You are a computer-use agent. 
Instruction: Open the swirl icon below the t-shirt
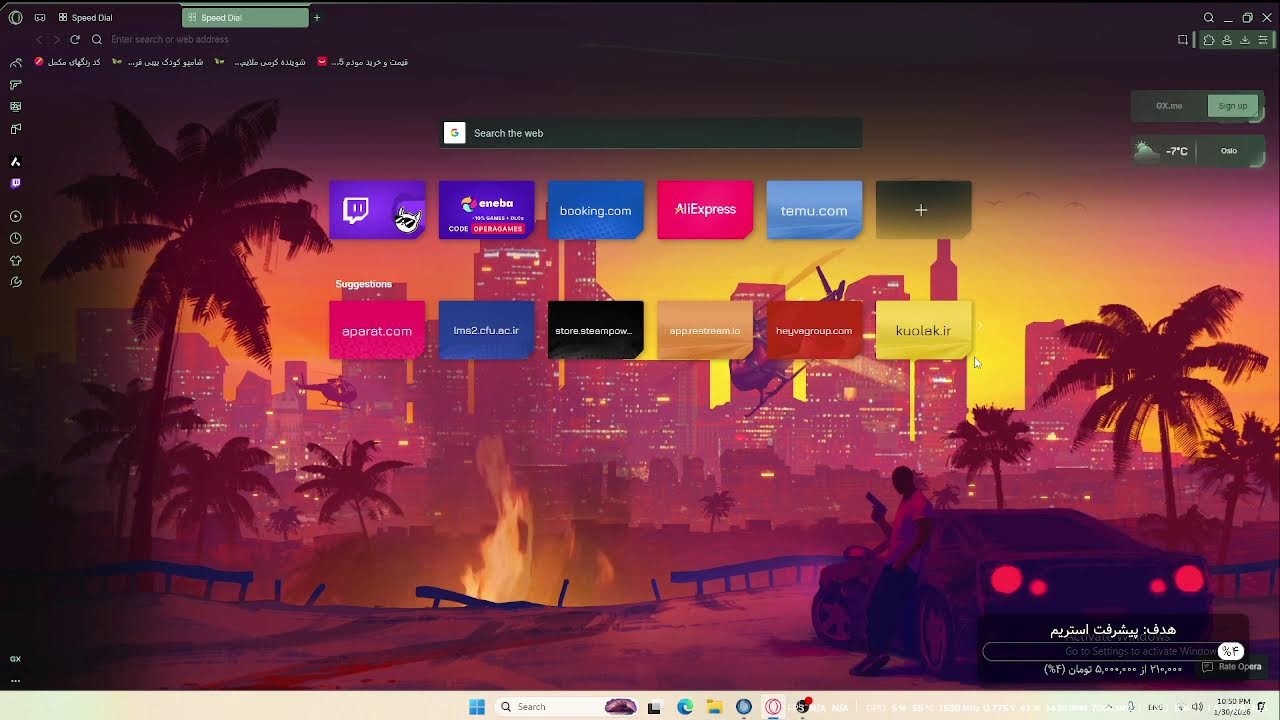(15, 282)
